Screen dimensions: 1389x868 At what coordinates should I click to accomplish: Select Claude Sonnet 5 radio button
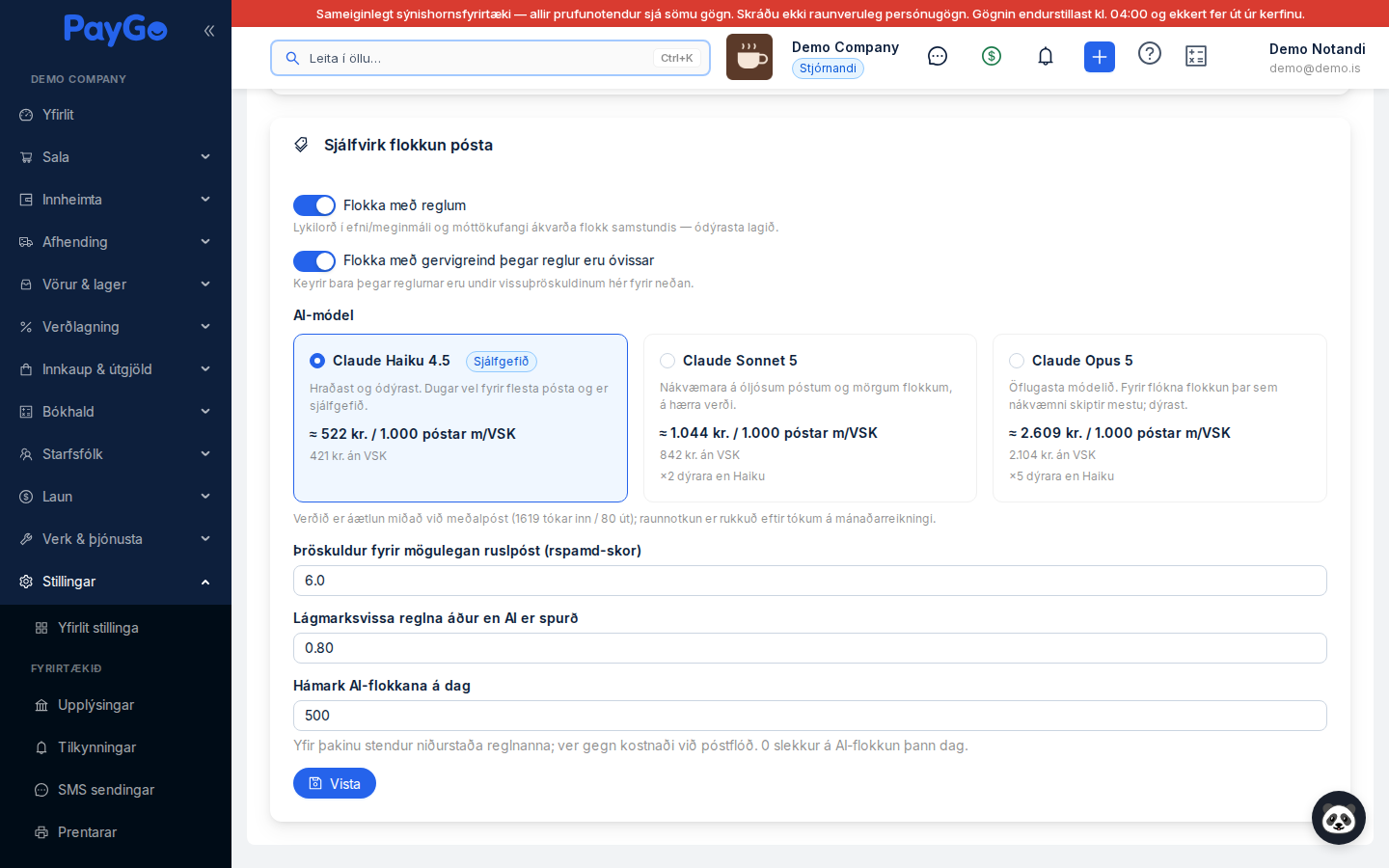(667, 361)
